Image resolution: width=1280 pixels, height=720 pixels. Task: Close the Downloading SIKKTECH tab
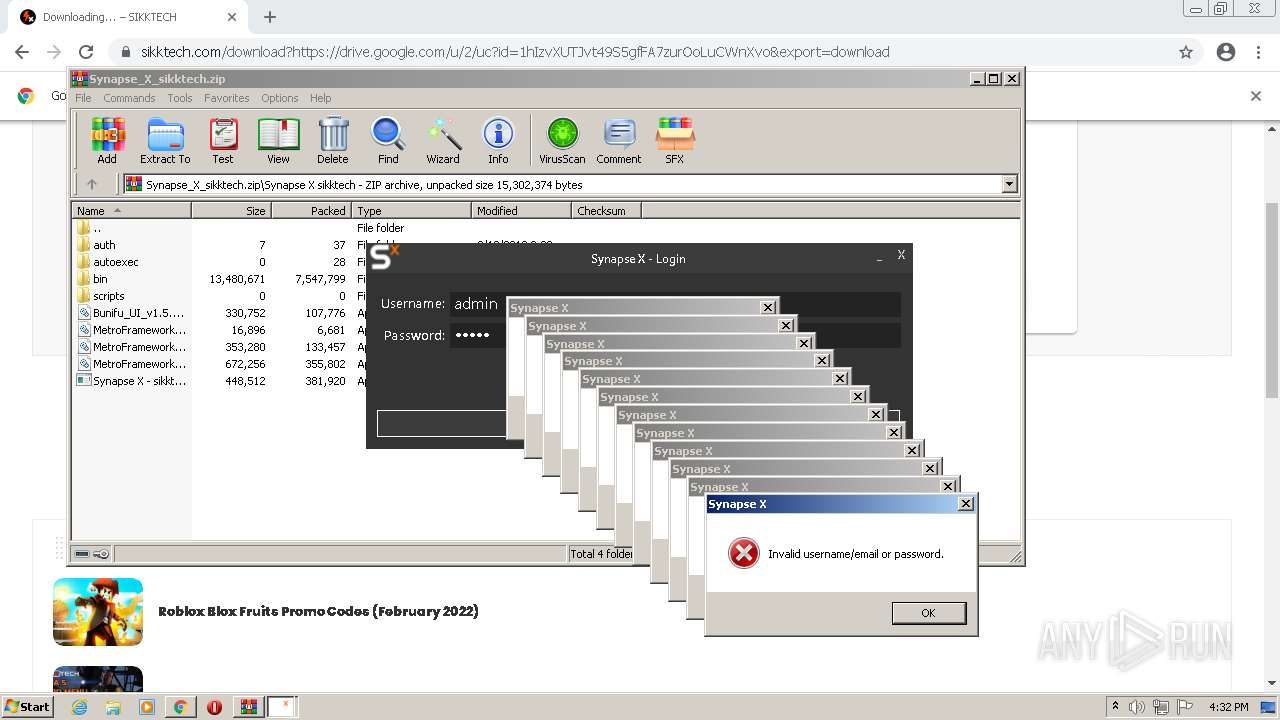point(232,17)
